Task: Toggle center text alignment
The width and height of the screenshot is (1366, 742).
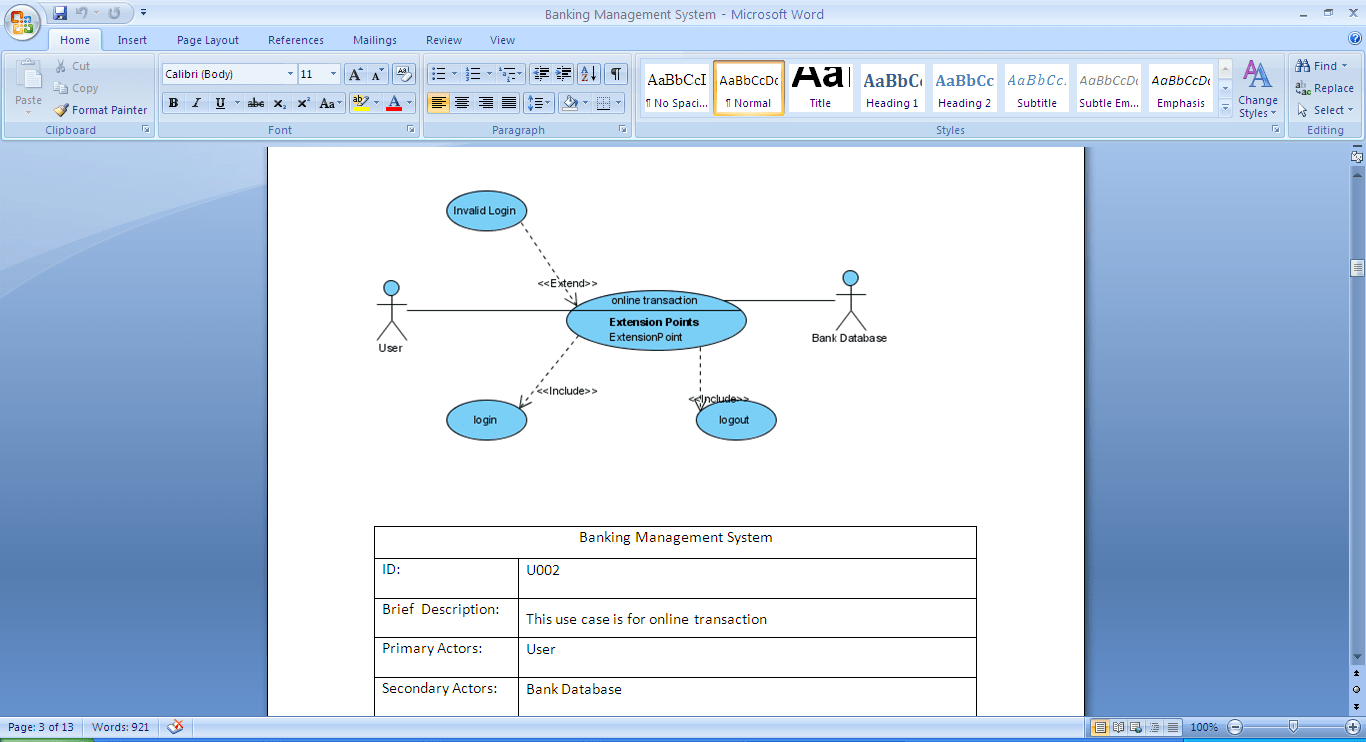Action: [461, 103]
